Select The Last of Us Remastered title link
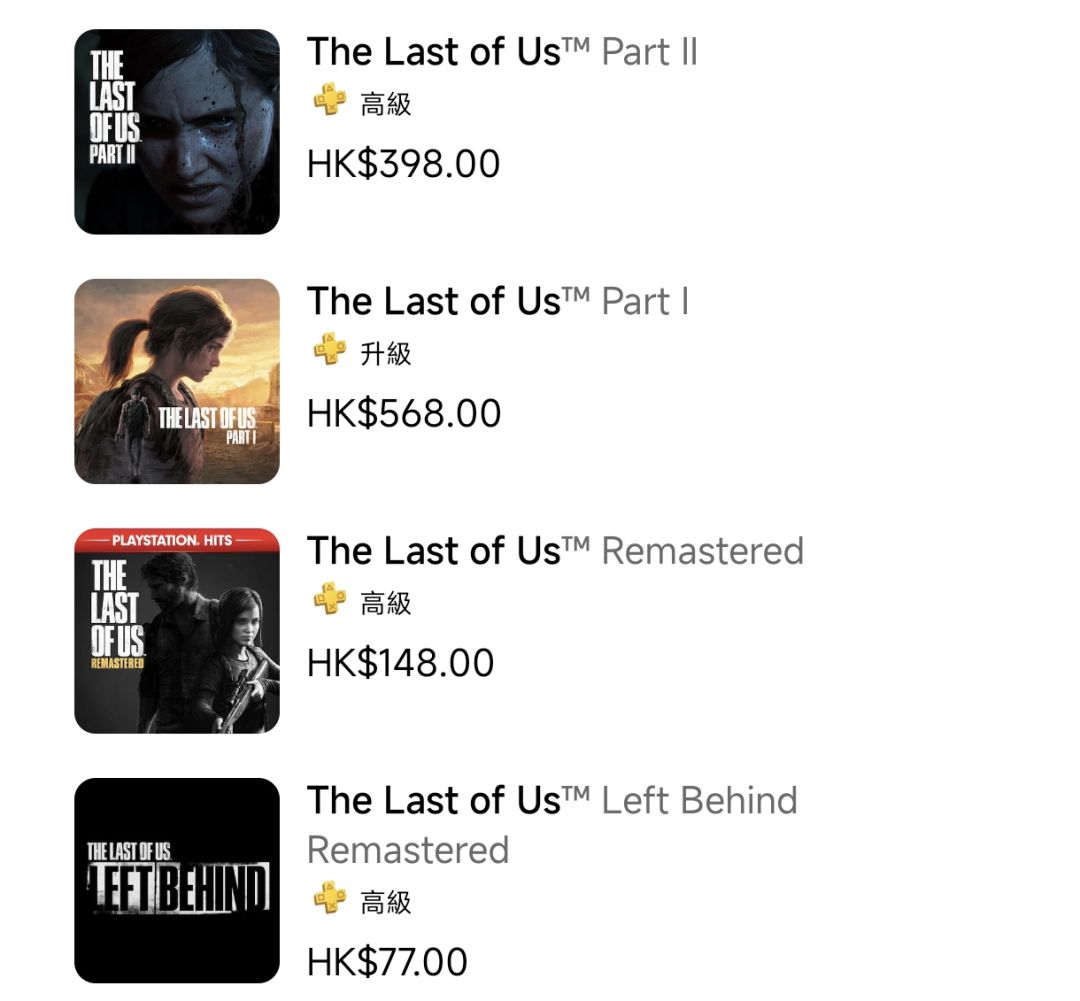This screenshot has width=1080, height=1001. [x=555, y=551]
